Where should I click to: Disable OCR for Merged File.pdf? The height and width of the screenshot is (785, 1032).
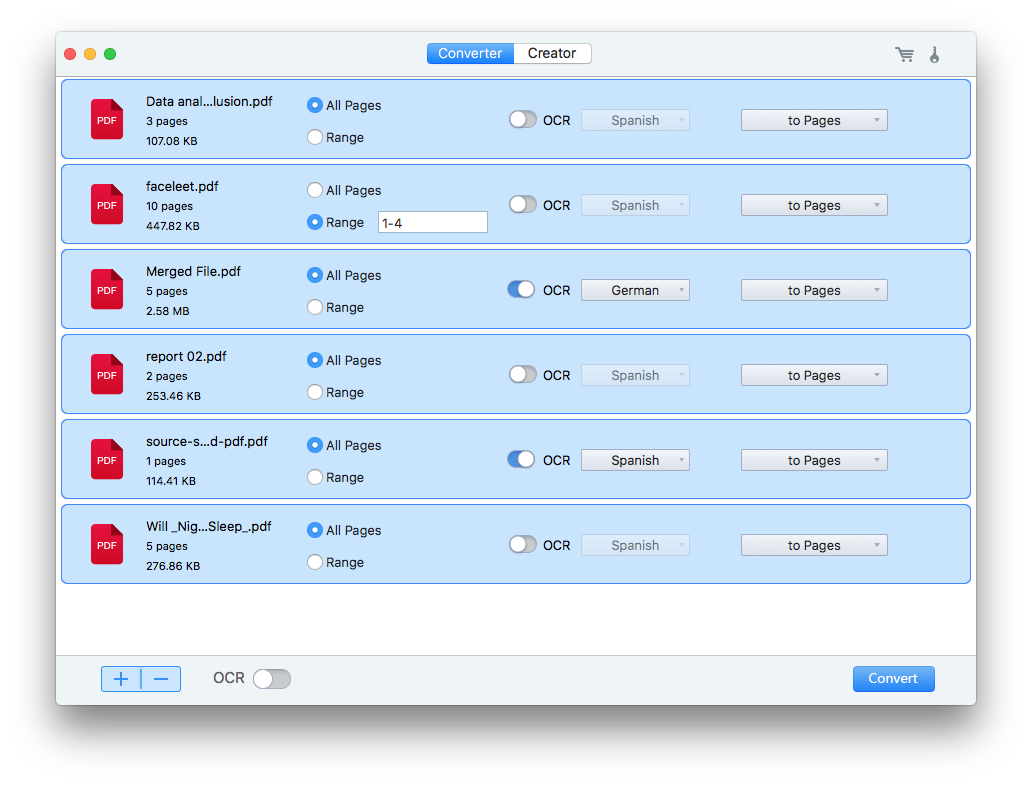pos(523,290)
